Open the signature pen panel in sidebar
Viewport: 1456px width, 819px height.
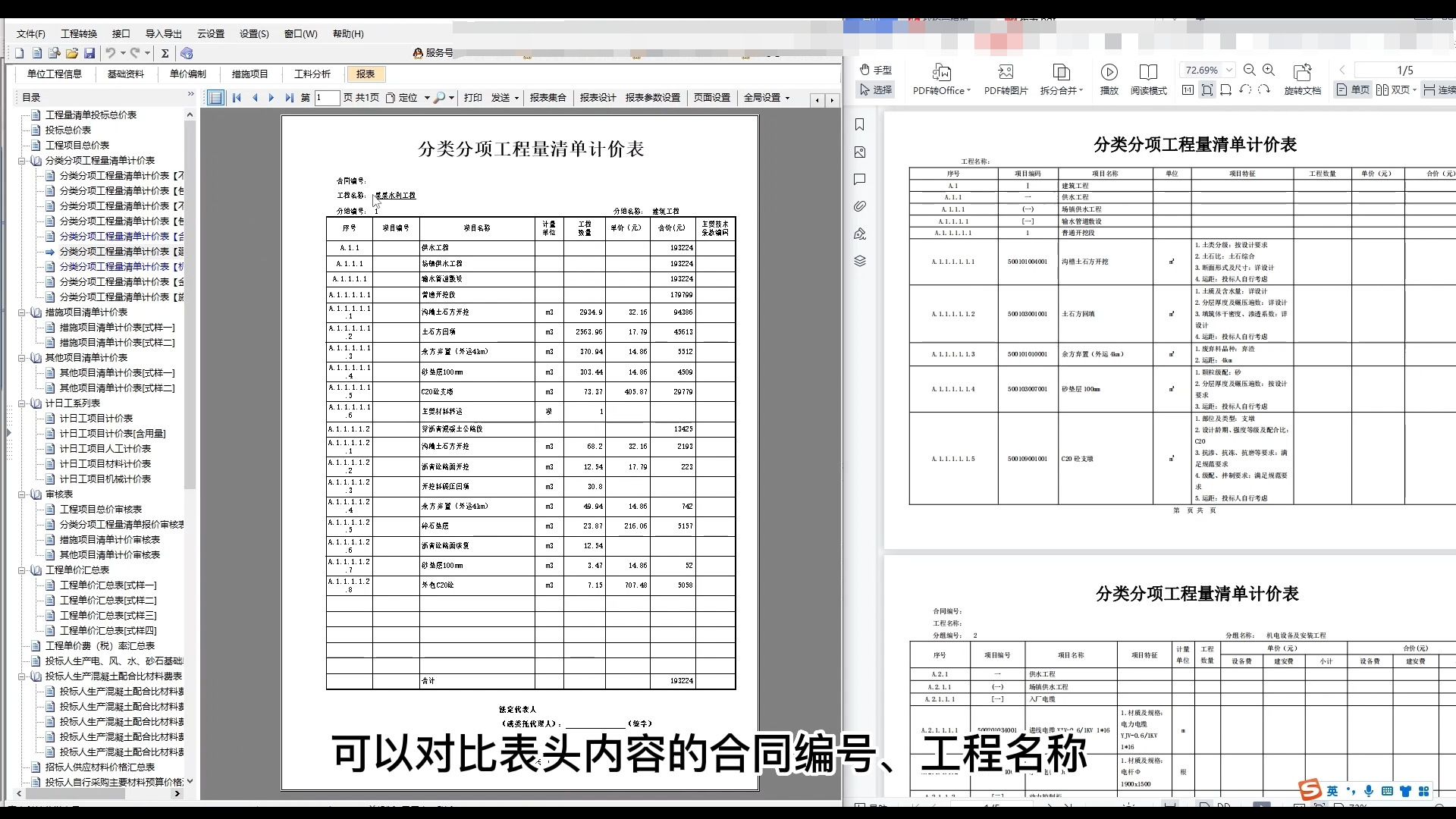point(860,234)
